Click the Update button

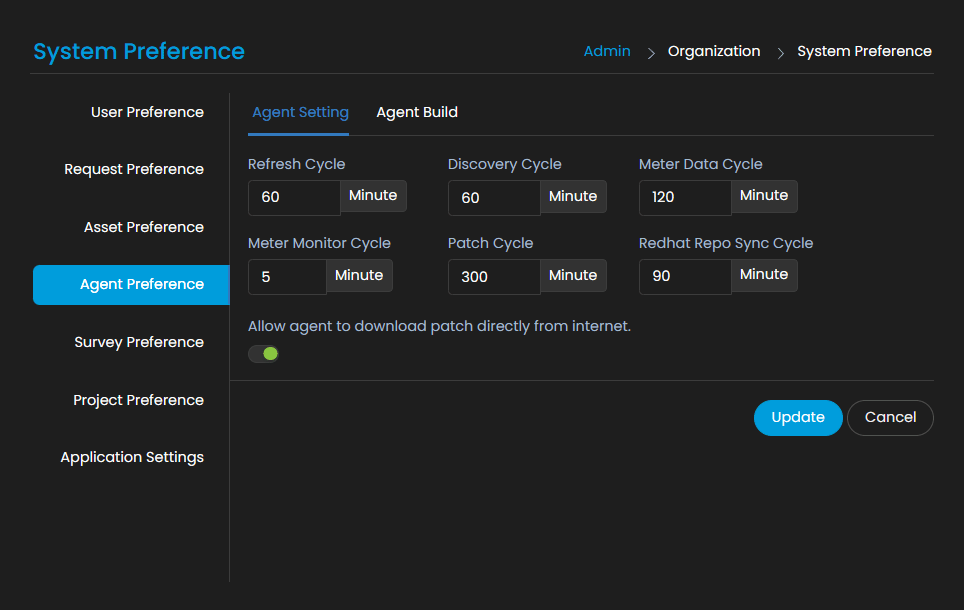[x=797, y=418]
